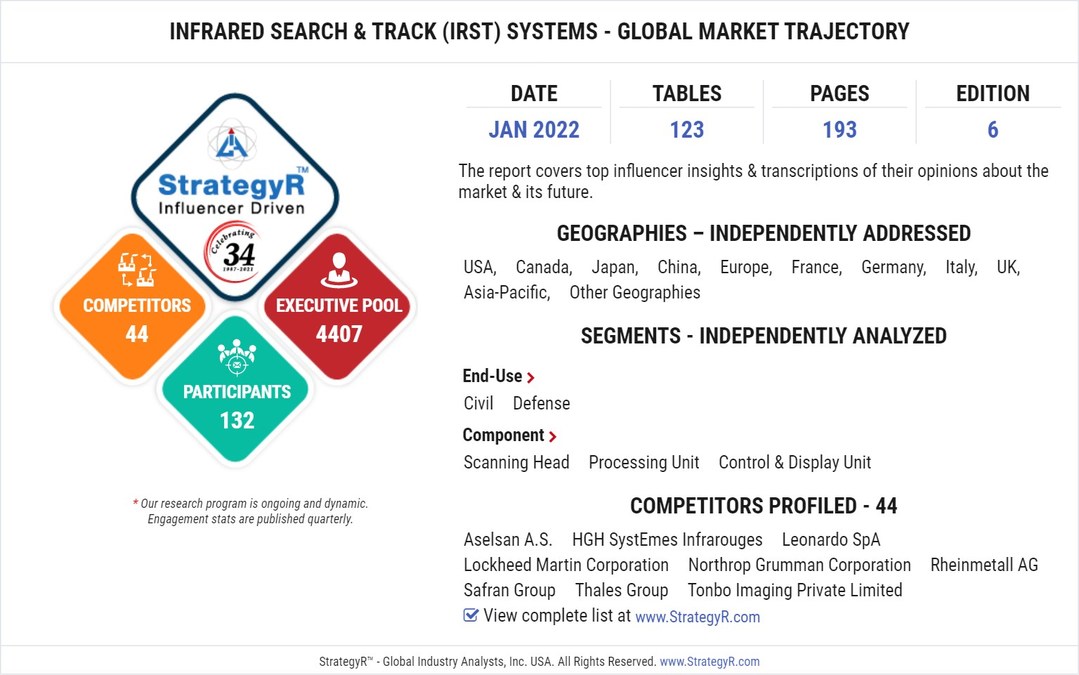Click the Japan geography
Viewport: 1079px width, 675px height.
(x=615, y=267)
